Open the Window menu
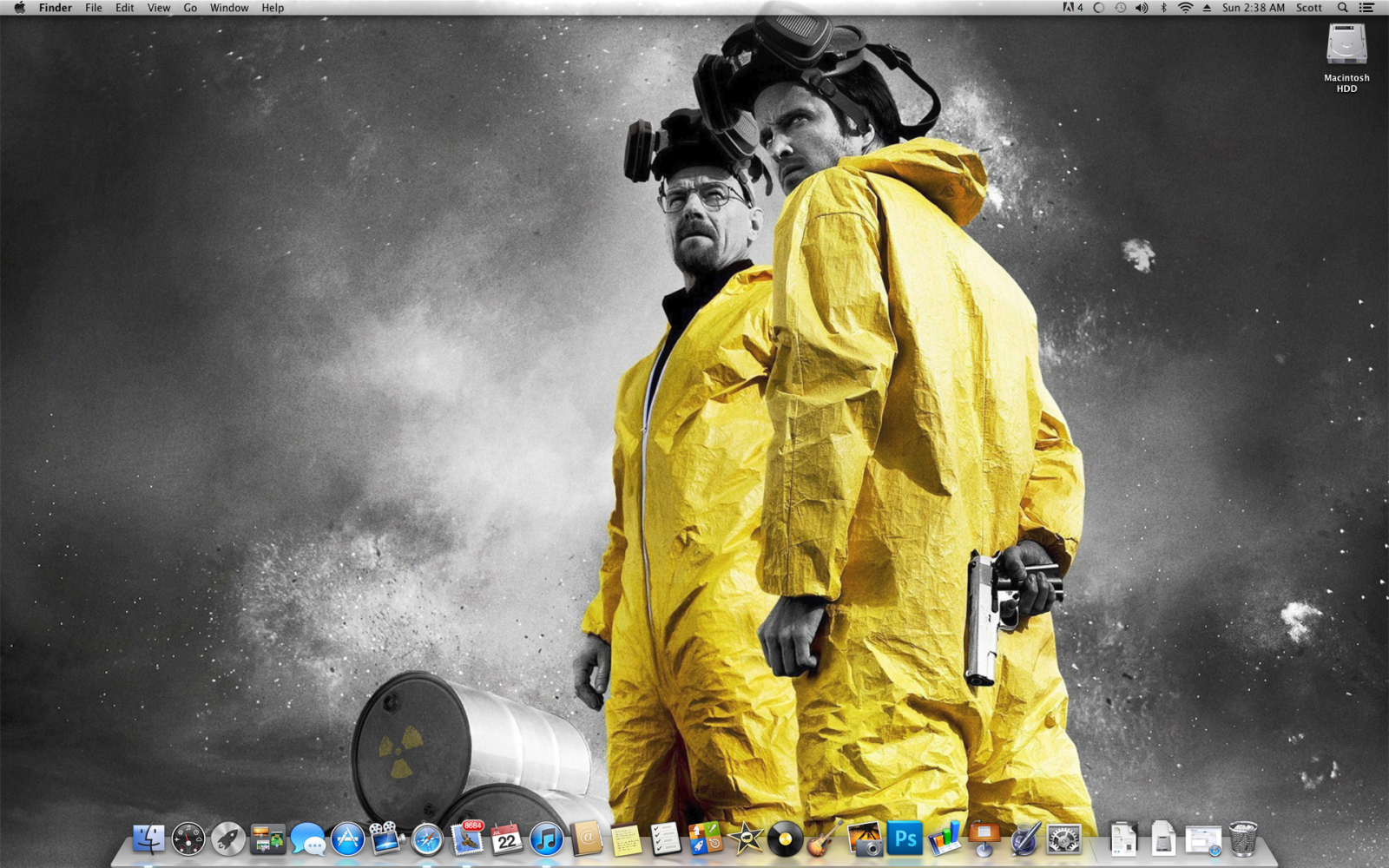Viewport: 1389px width, 868px height. 229,8
